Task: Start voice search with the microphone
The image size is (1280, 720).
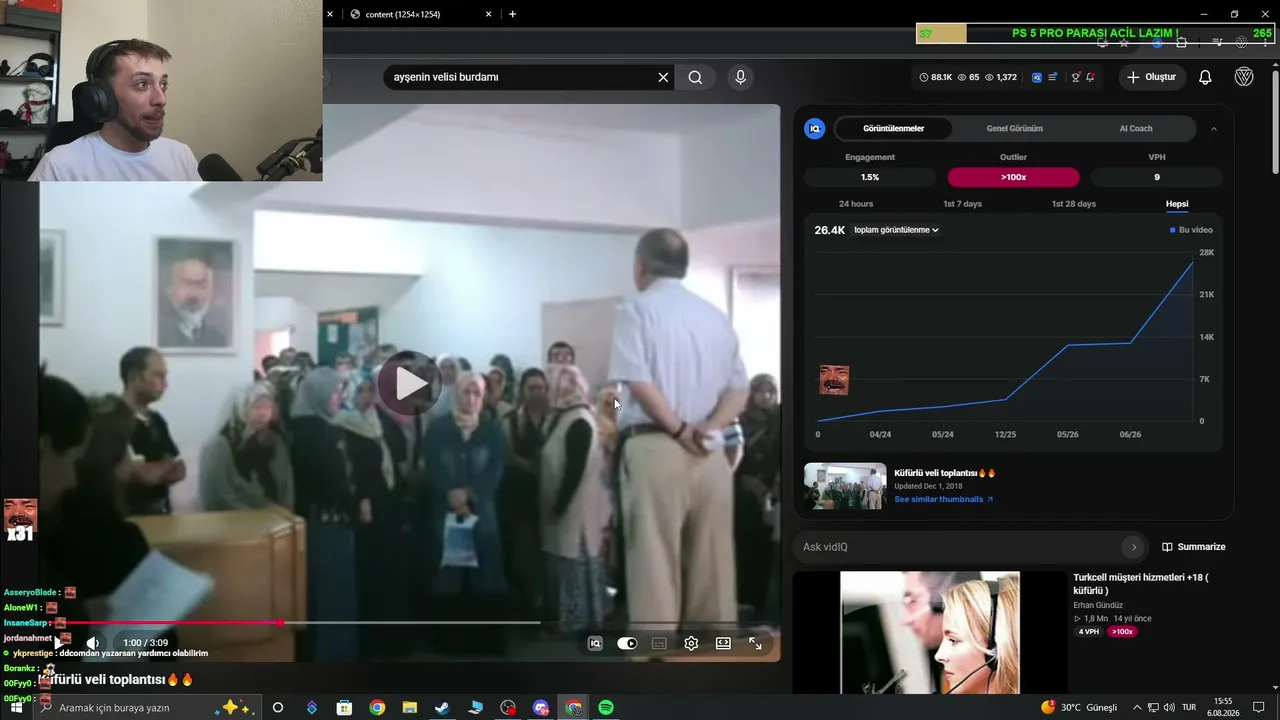Action: click(740, 77)
